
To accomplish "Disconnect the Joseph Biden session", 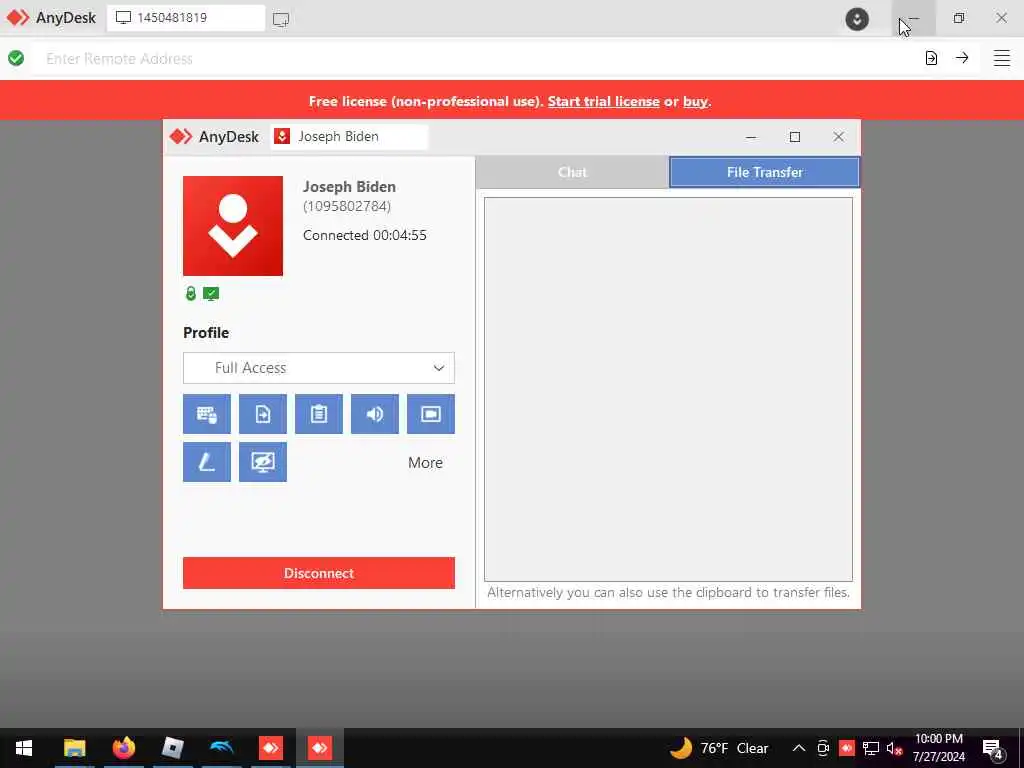I will tap(319, 573).
